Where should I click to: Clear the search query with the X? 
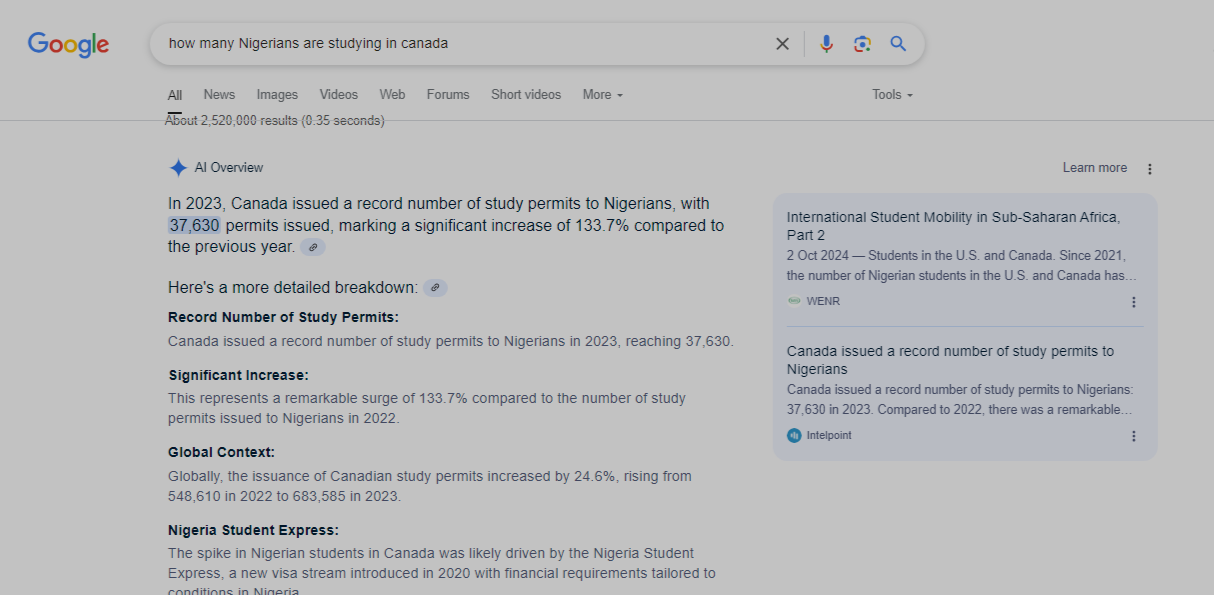tap(782, 43)
